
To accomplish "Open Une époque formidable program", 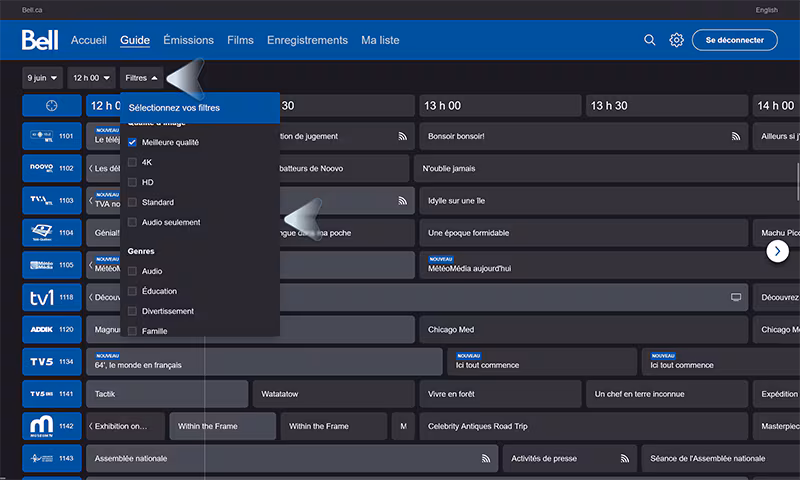I will [x=584, y=233].
